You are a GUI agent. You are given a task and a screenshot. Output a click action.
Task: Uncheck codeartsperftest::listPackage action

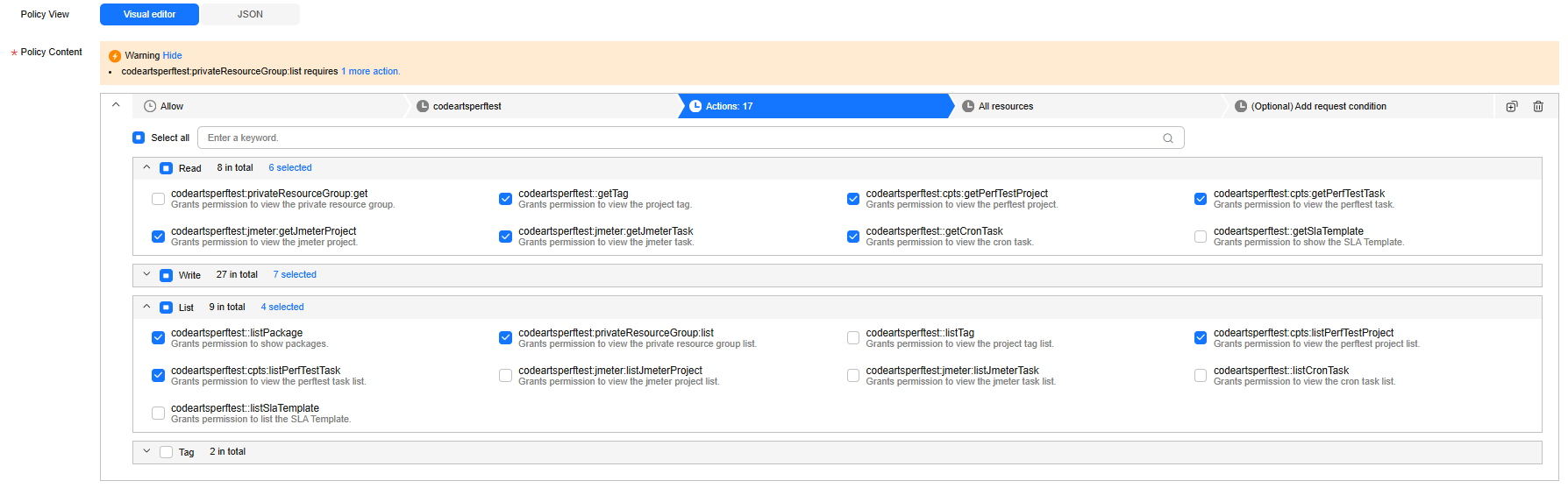coord(158,338)
